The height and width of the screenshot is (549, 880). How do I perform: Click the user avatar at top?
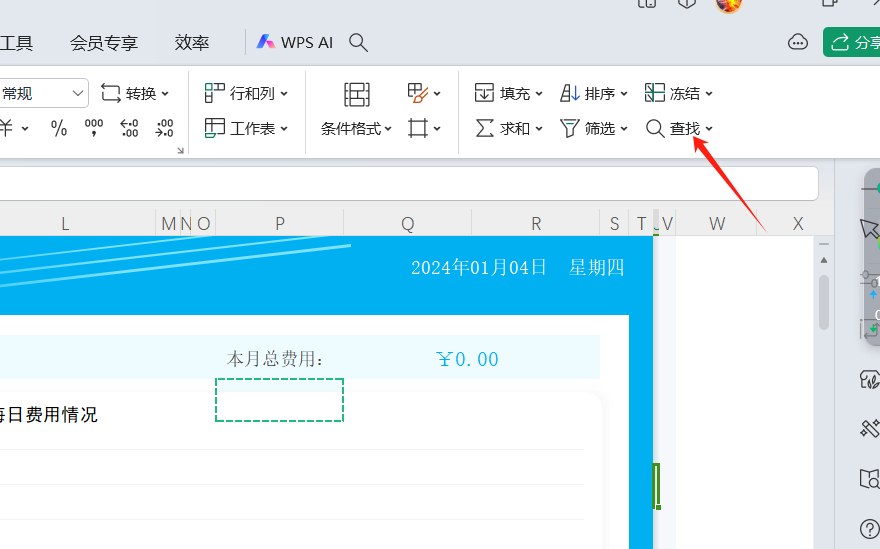729,4
